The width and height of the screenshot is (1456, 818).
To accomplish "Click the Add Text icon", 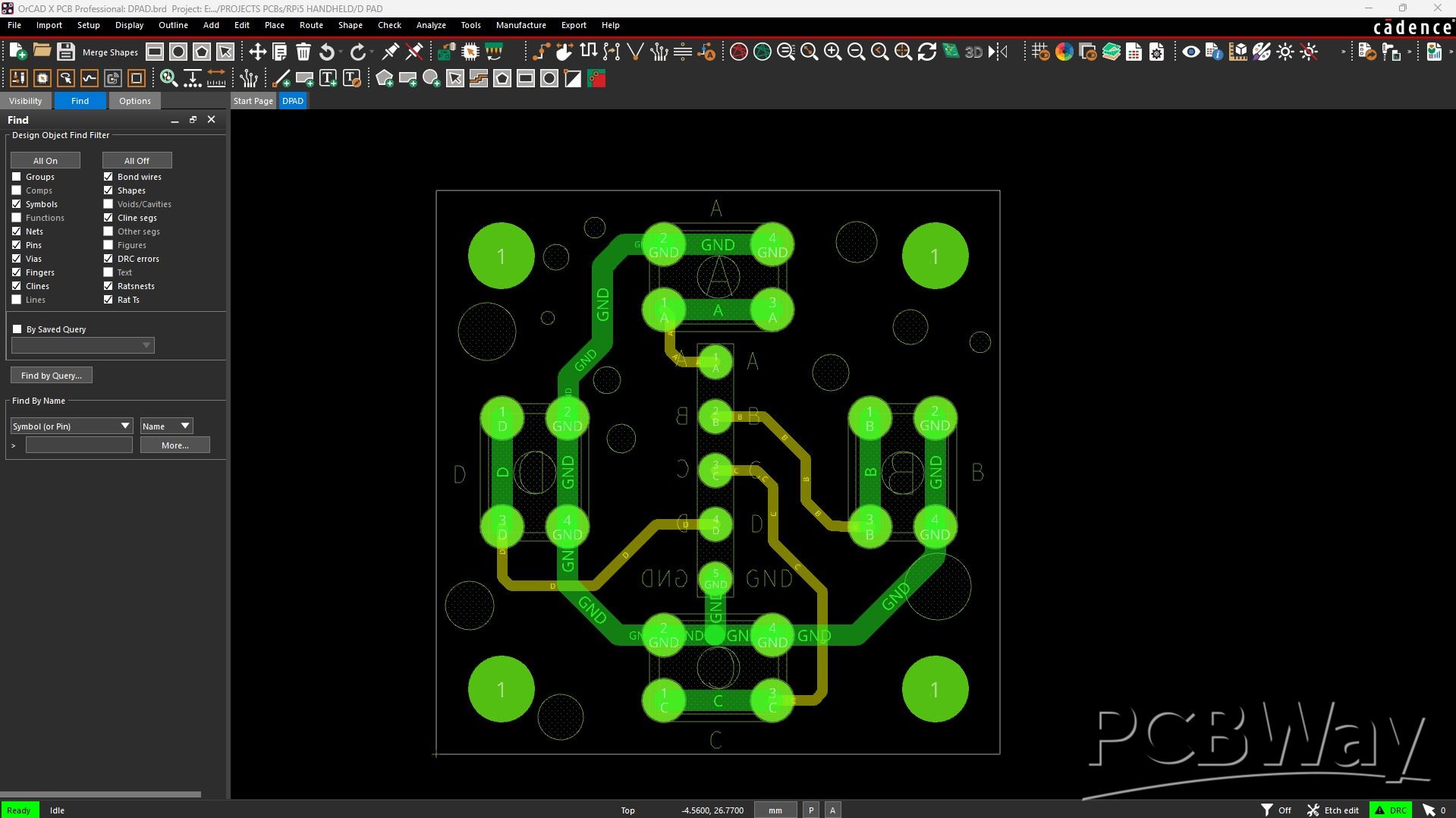I will pyautogui.click(x=329, y=78).
